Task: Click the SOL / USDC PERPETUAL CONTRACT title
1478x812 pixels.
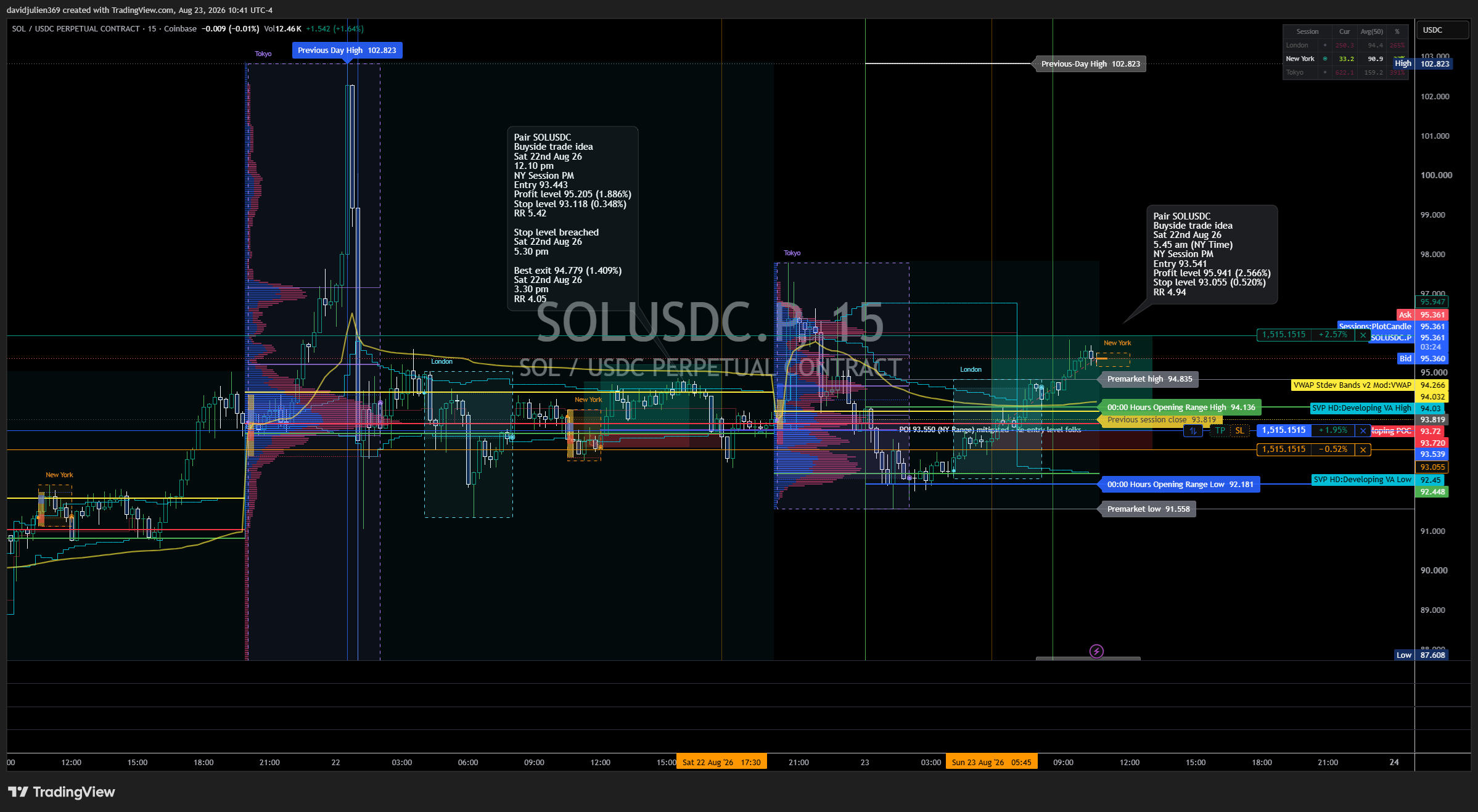Action: click(x=76, y=29)
